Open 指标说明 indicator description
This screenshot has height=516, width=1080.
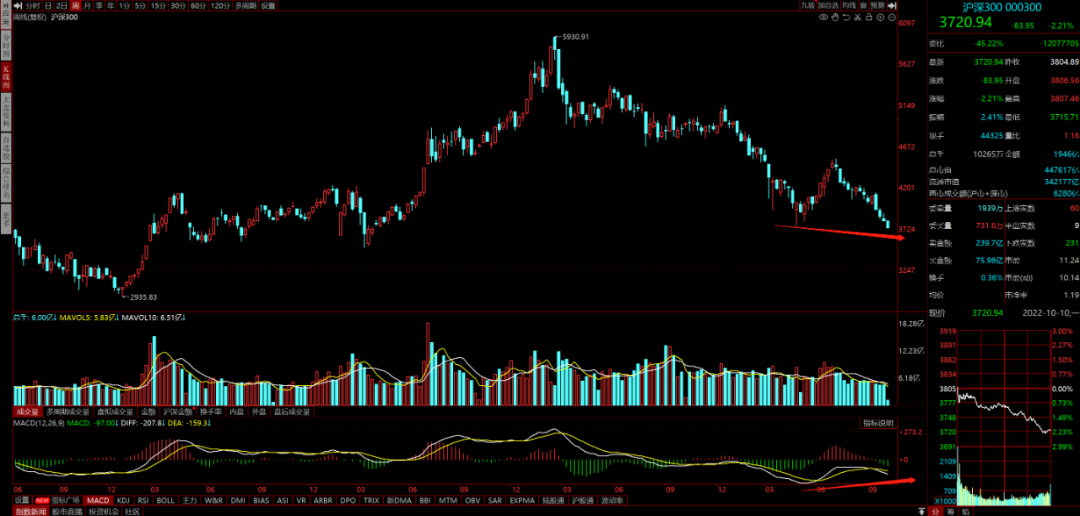877,424
